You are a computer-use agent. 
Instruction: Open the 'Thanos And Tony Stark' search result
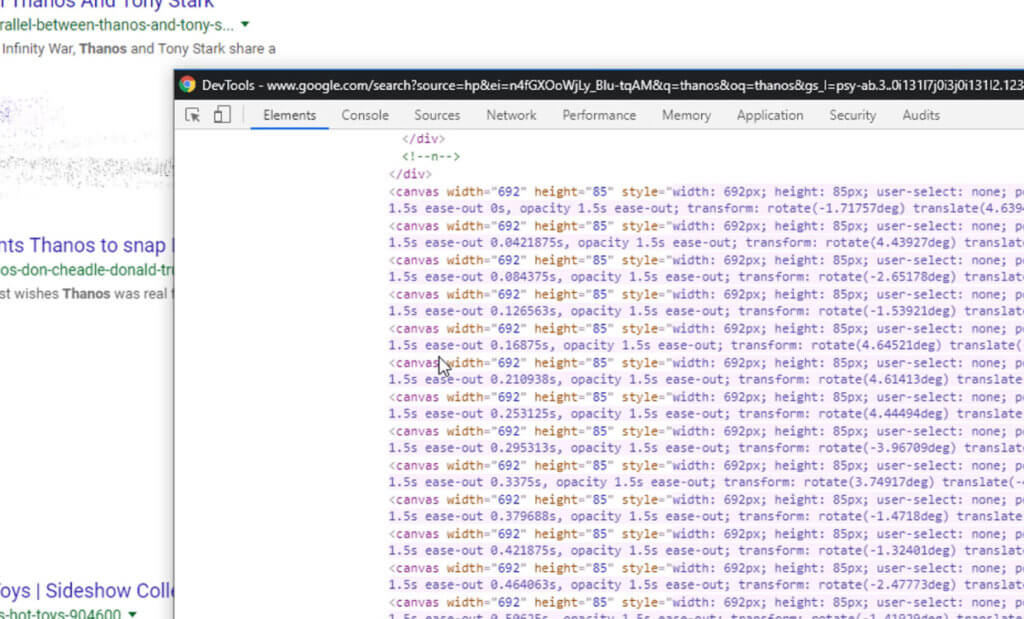[107, 4]
